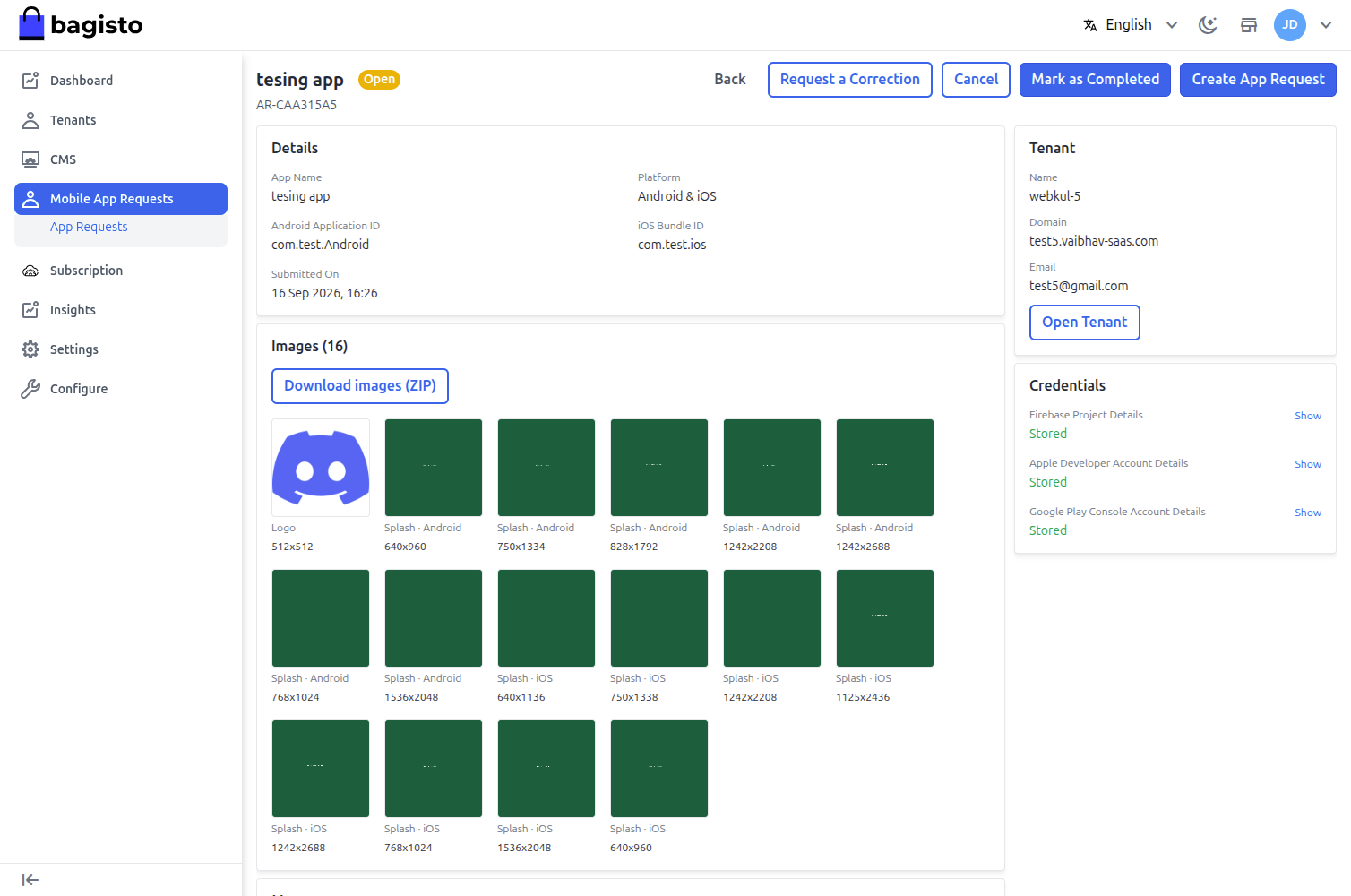Click Request a Correction button

(x=850, y=80)
